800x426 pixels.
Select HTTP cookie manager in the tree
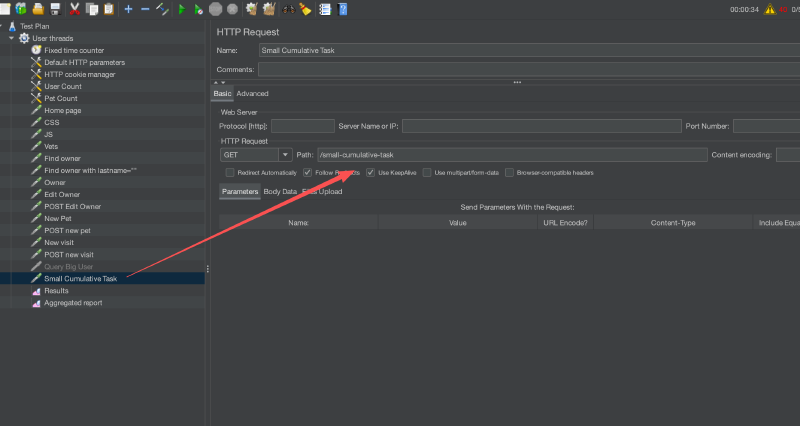pyautogui.click(x=79, y=74)
